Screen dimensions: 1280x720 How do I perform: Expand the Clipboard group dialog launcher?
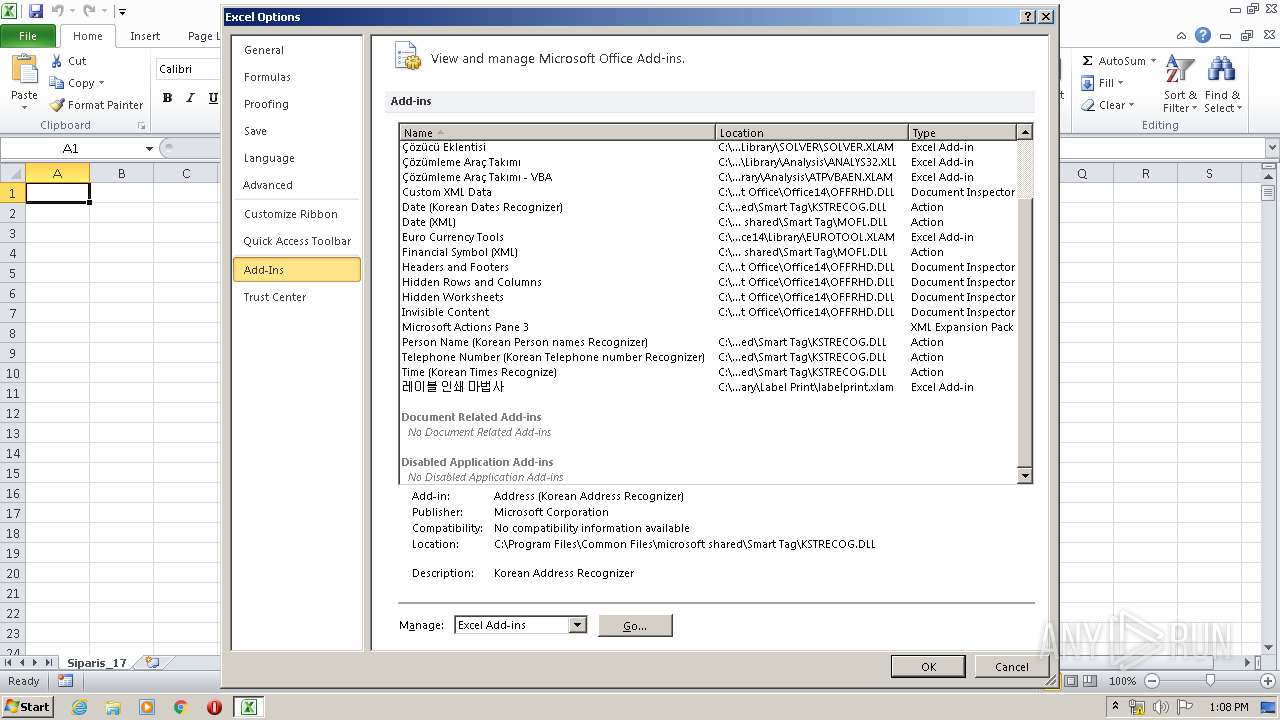tap(141, 126)
